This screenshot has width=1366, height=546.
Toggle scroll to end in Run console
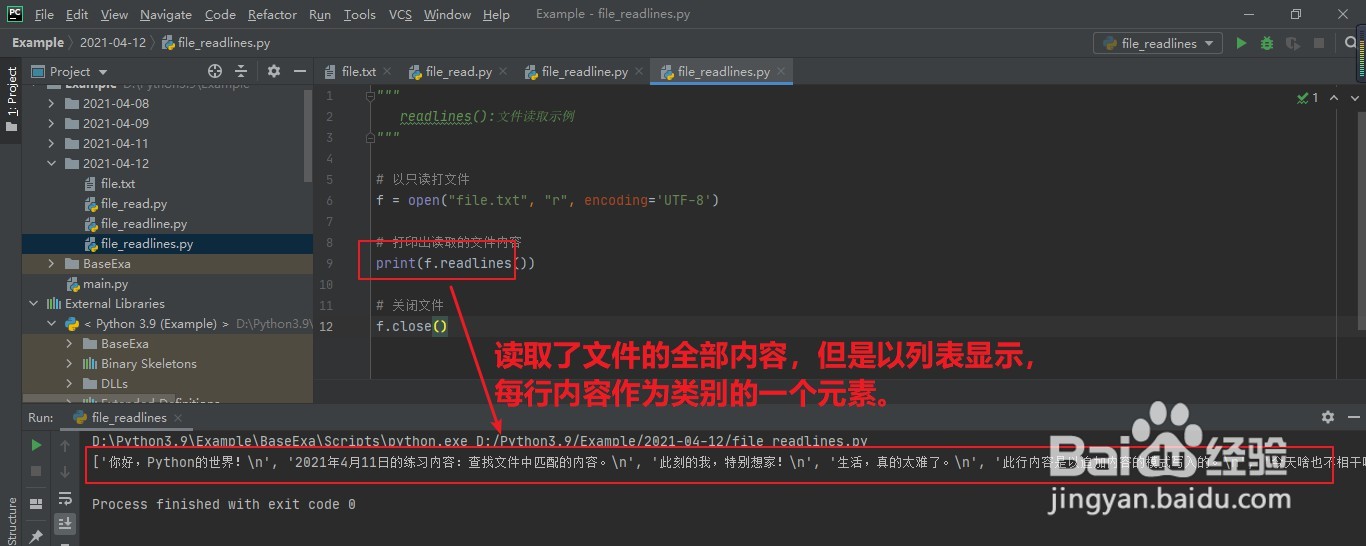[65, 523]
